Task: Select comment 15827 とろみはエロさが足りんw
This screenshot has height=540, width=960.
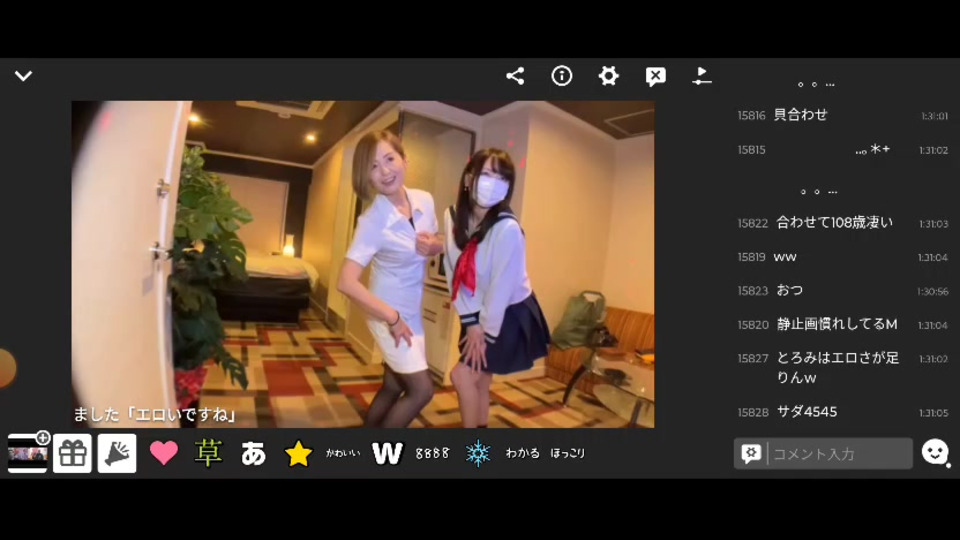Action: pyautogui.click(x=842, y=367)
